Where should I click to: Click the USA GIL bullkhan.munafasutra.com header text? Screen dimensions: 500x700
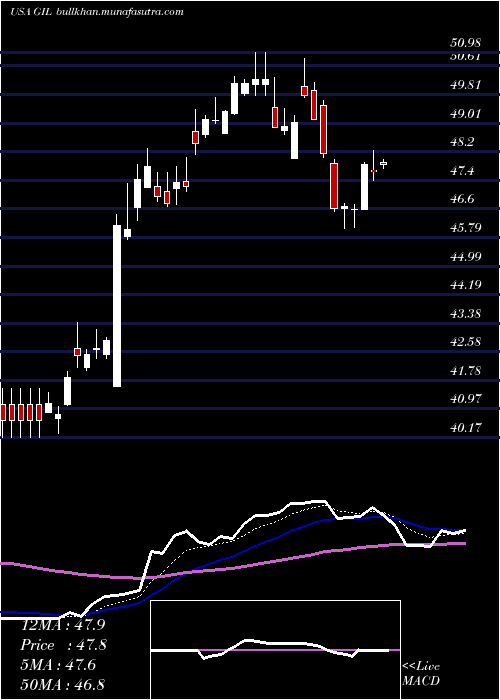pos(96,12)
